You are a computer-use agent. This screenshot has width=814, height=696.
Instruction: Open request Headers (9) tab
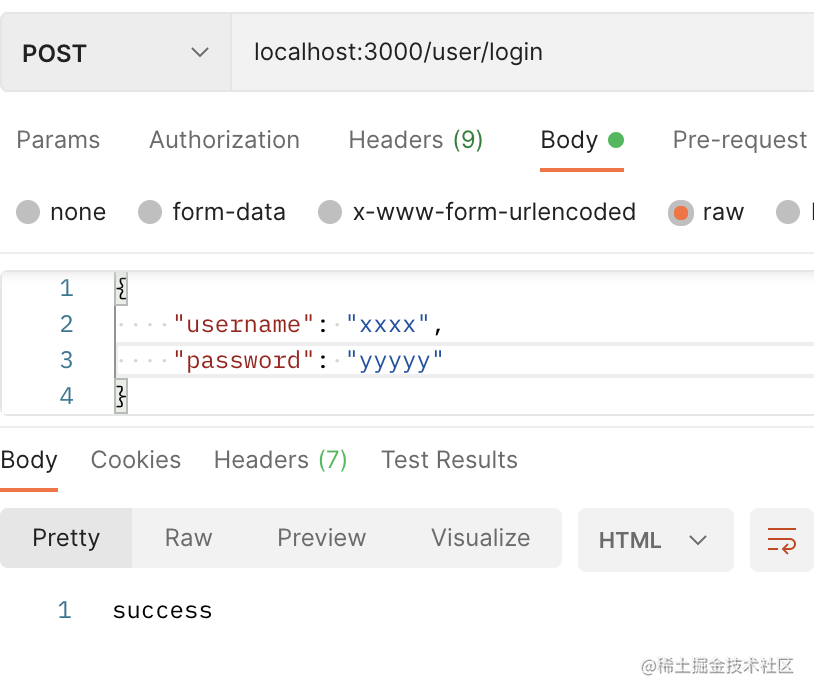click(x=415, y=140)
